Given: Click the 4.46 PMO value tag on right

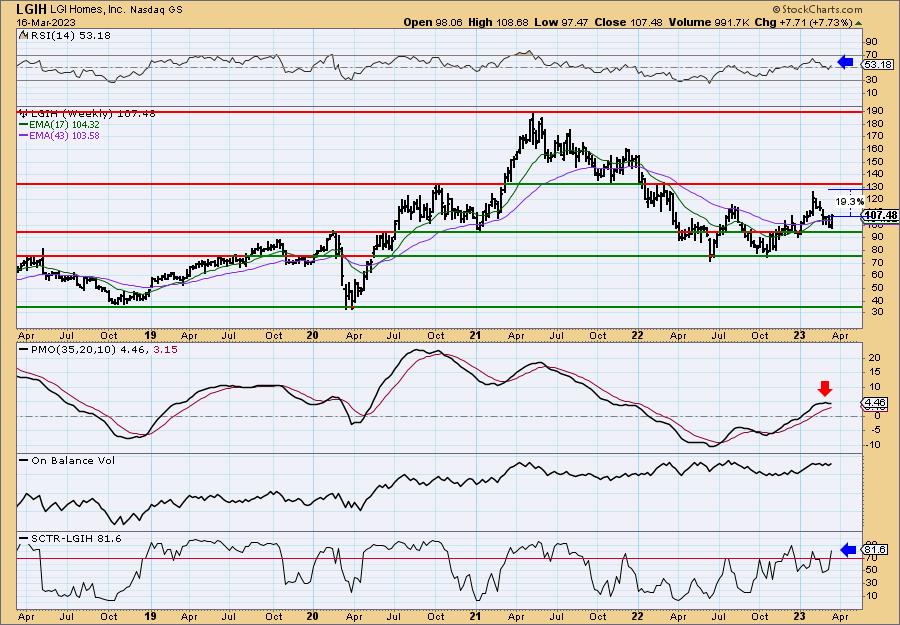Looking at the screenshot, I should tap(875, 403).
